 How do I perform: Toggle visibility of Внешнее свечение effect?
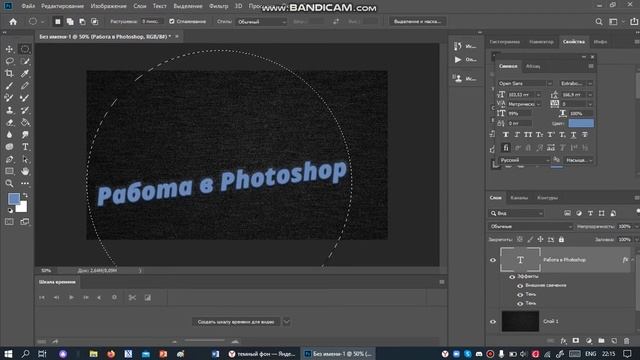point(520,286)
